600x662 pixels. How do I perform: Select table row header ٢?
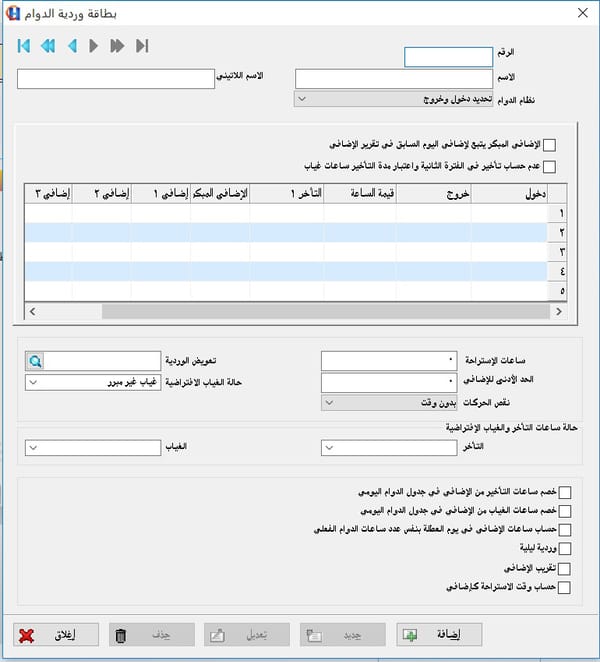click(557, 232)
